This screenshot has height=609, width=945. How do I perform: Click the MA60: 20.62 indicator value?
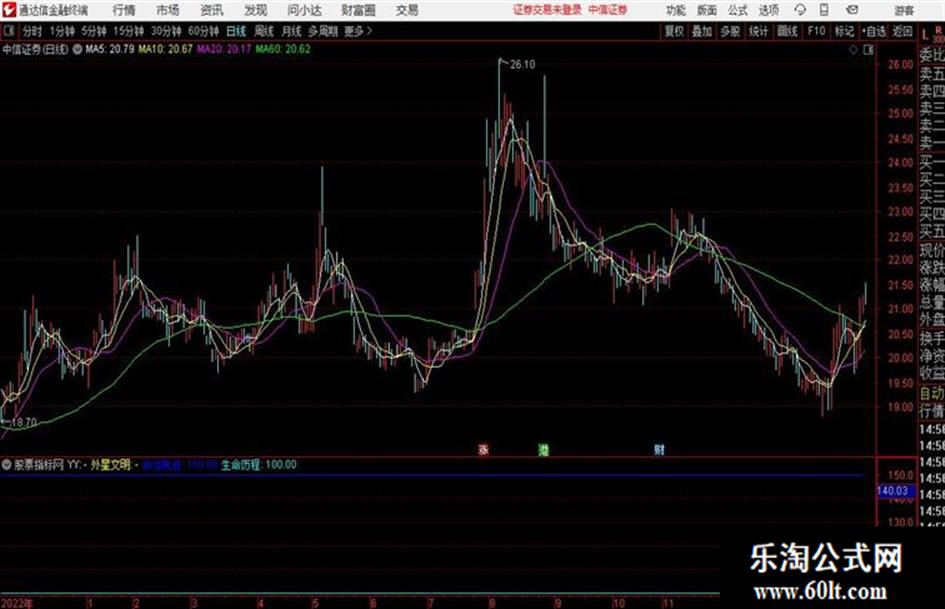[x=283, y=49]
